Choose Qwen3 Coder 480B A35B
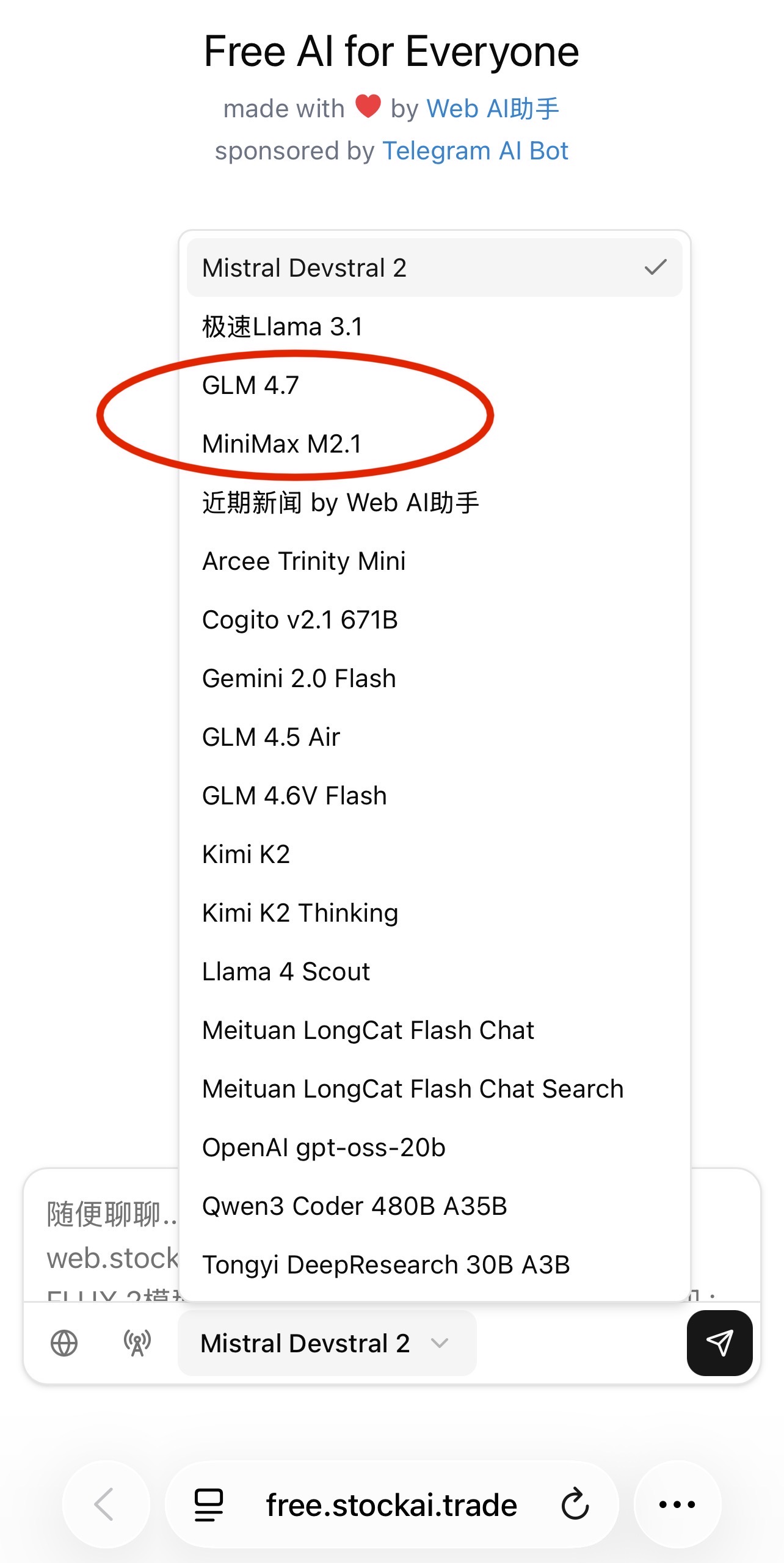 point(354,1206)
